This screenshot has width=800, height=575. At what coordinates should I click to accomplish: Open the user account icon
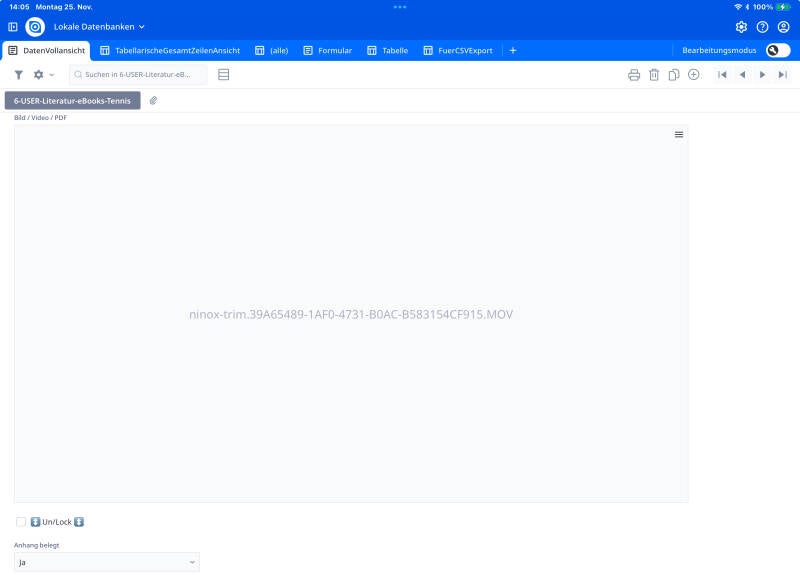pyautogui.click(x=783, y=27)
